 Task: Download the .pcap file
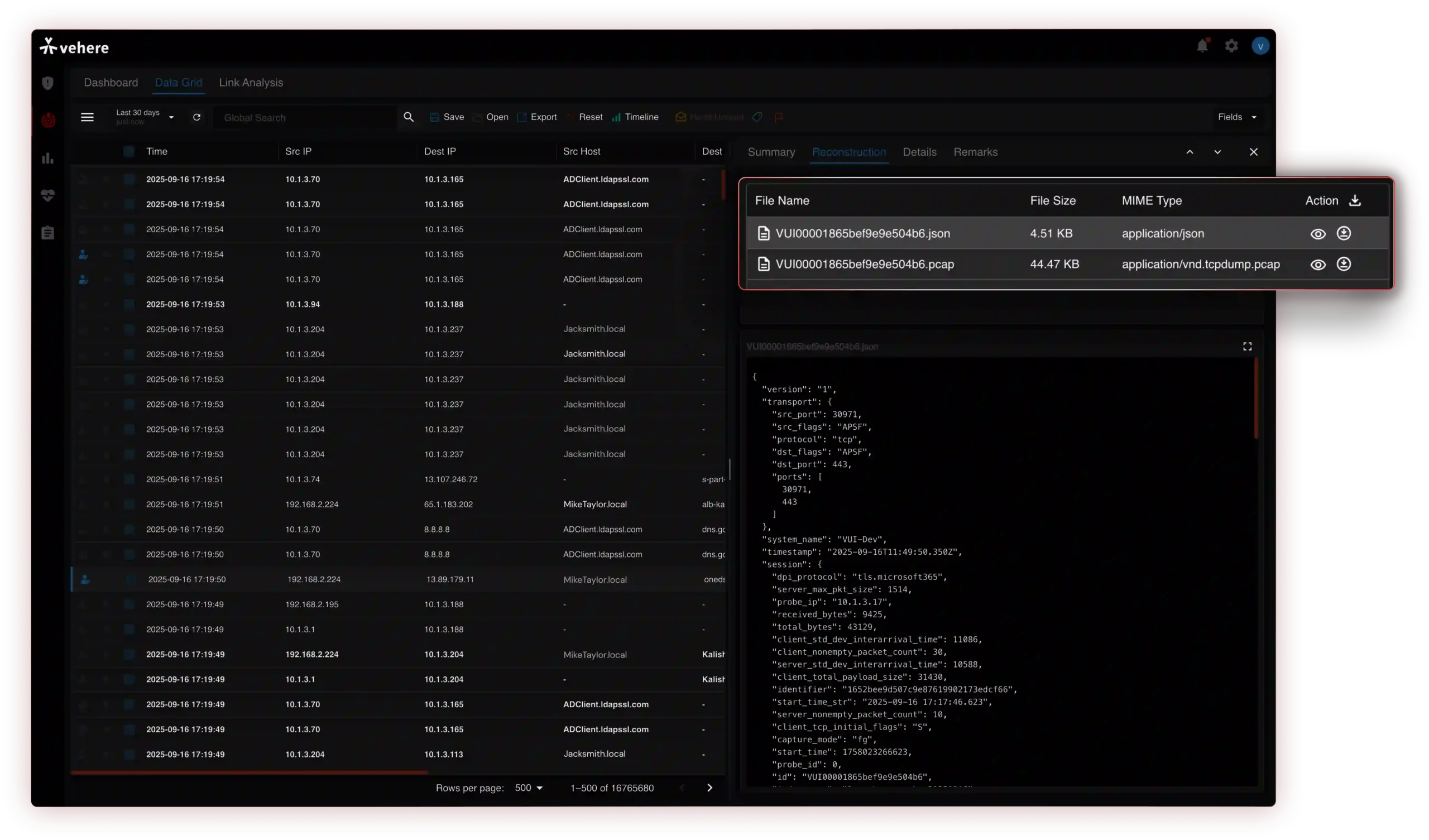click(x=1344, y=265)
